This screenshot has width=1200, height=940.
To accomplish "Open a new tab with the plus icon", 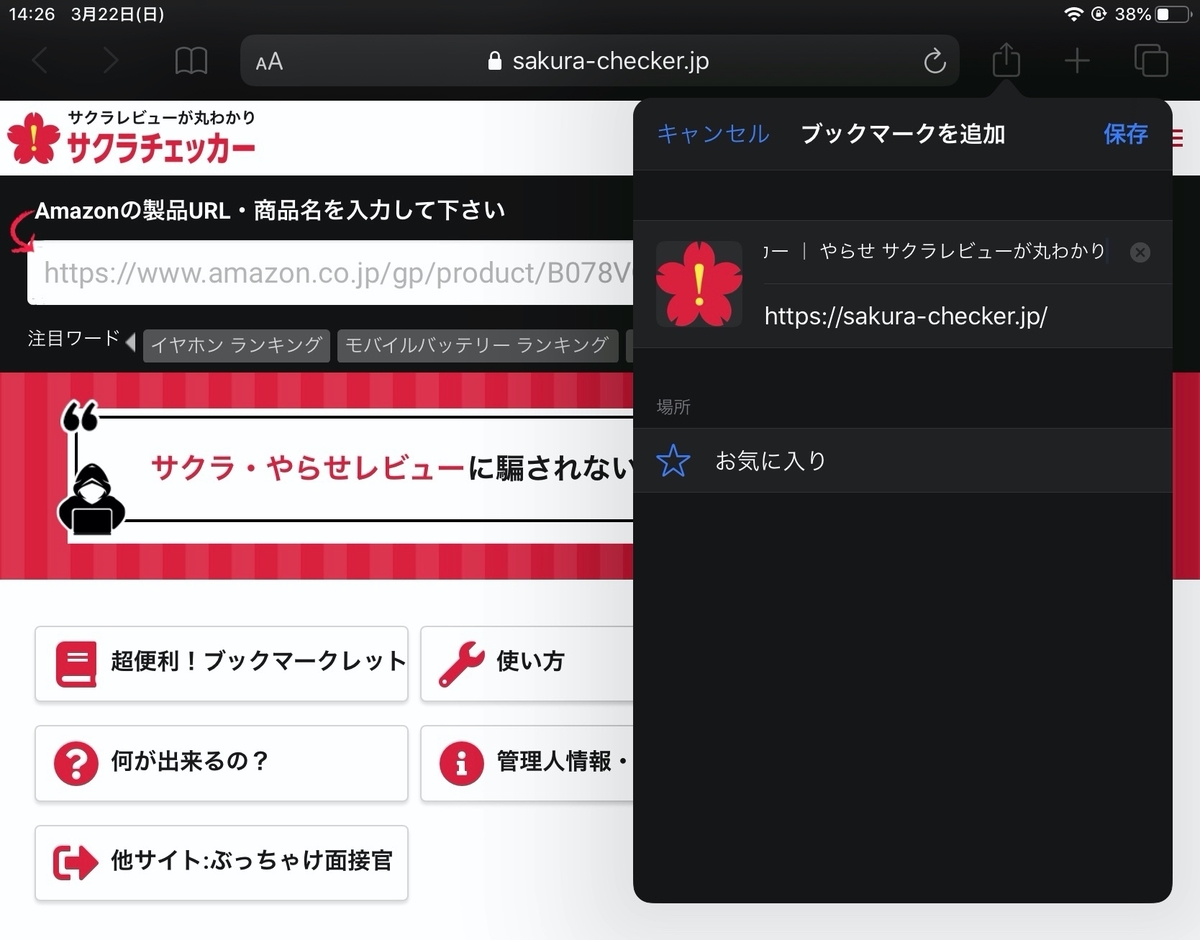I will coord(1078,60).
